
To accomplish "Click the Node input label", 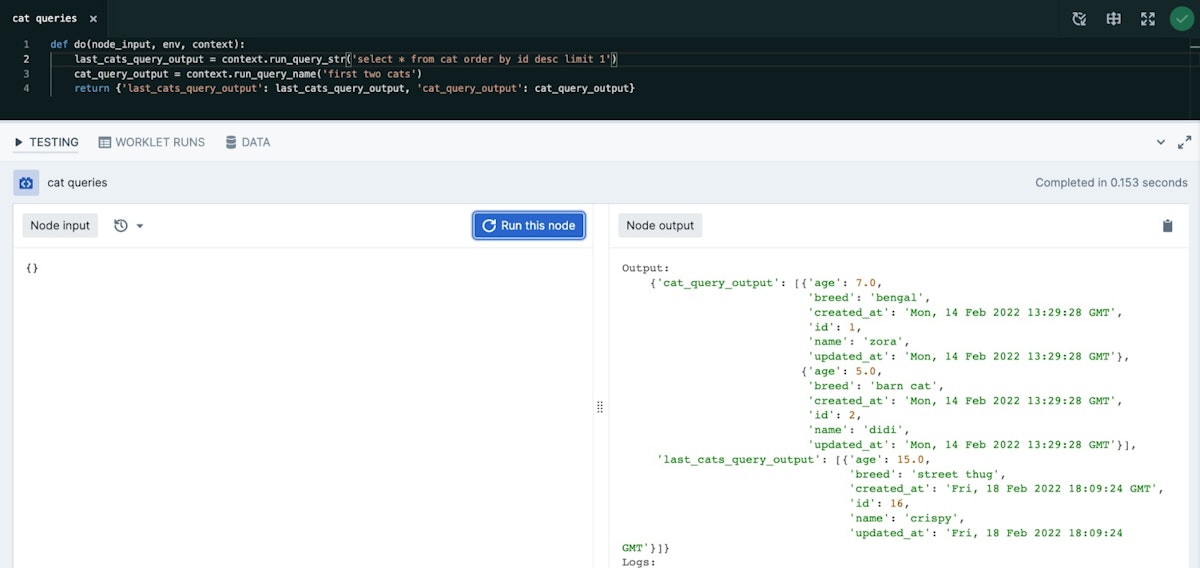I will point(60,226).
